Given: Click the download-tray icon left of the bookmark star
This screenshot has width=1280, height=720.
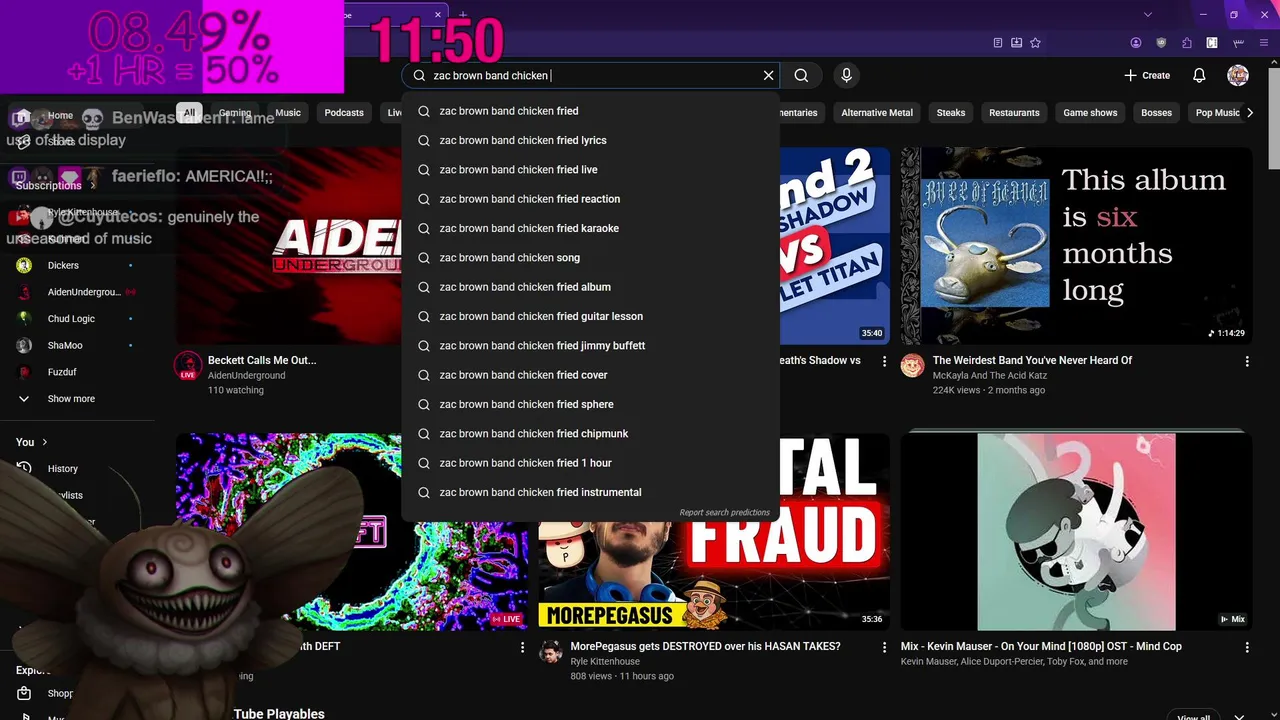Looking at the screenshot, I should [1017, 43].
